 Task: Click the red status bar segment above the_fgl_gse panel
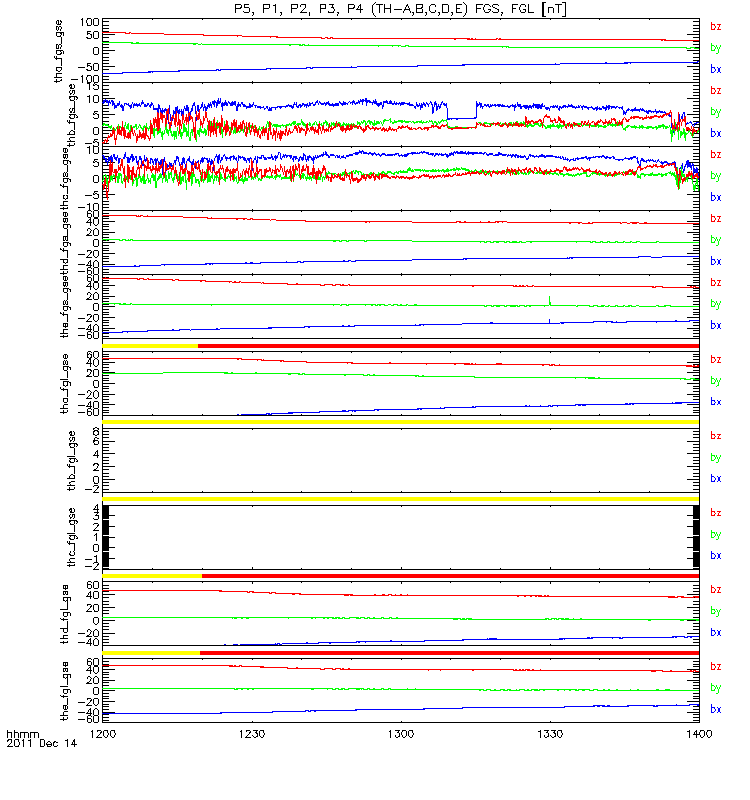449,653
